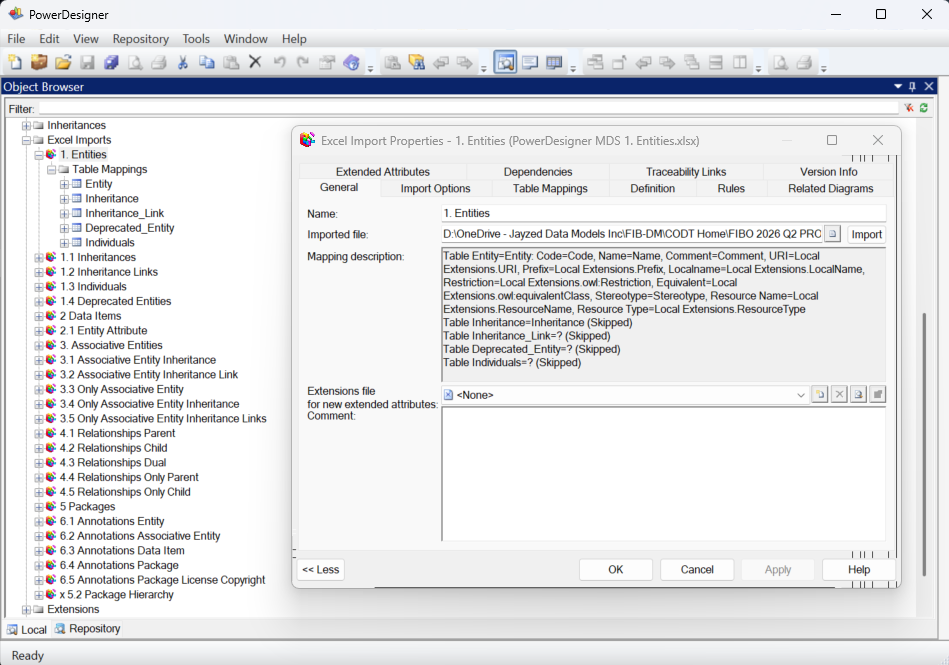The width and height of the screenshot is (949, 665).
Task: Click the grayed Apply button
Action: tap(778, 569)
